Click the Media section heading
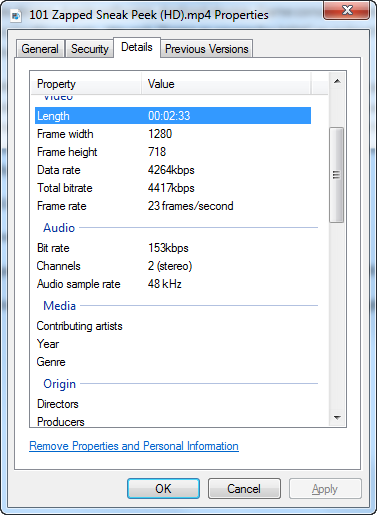The image size is (377, 515). 60,306
